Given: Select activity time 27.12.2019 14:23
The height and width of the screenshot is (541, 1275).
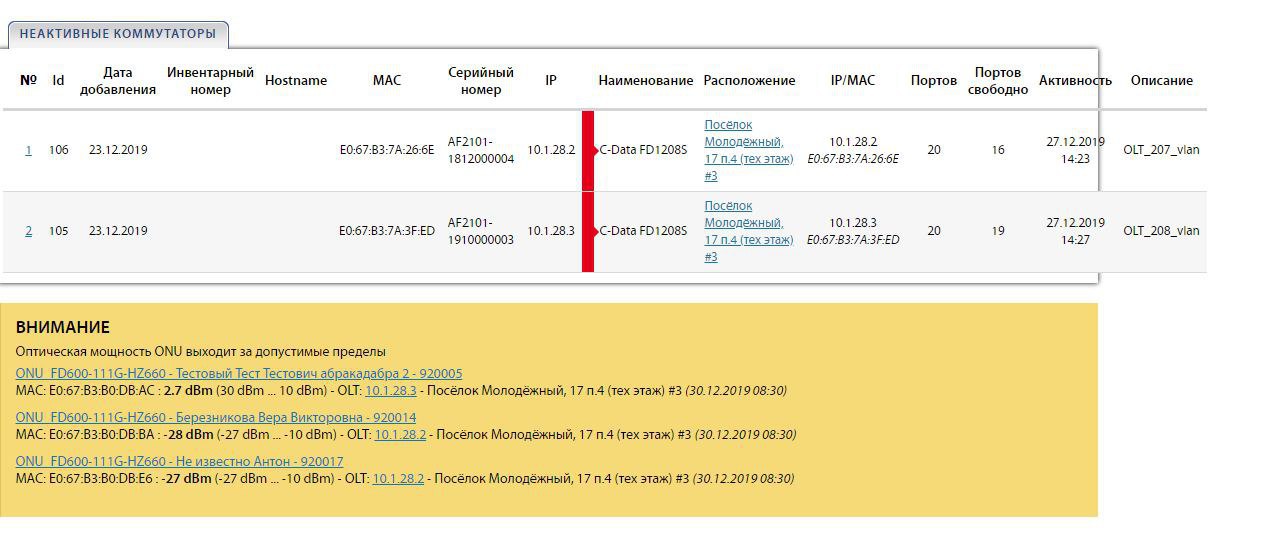Looking at the screenshot, I should pyautogui.click(x=1075, y=150).
